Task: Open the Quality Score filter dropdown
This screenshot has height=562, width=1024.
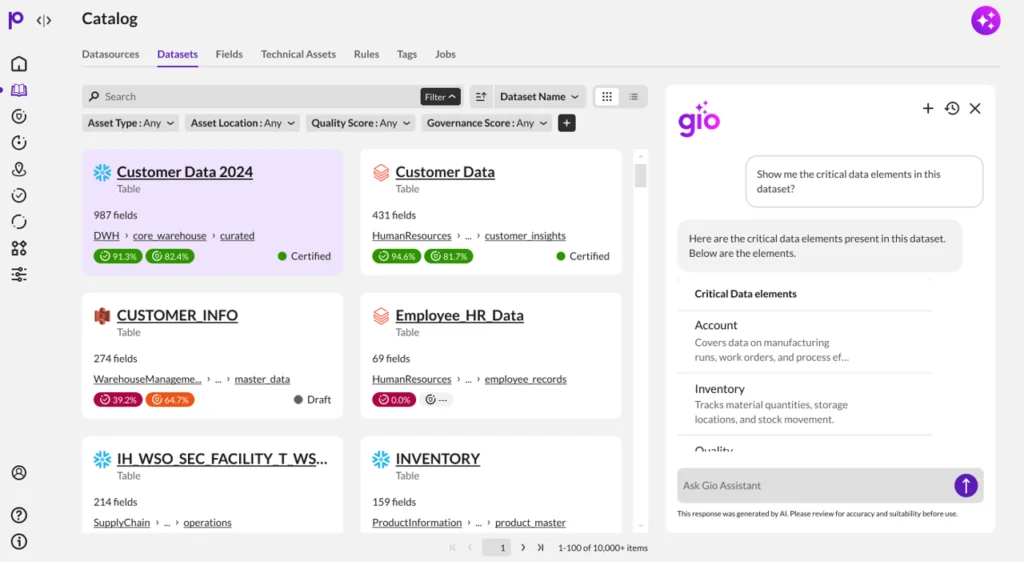Action: 361,123
